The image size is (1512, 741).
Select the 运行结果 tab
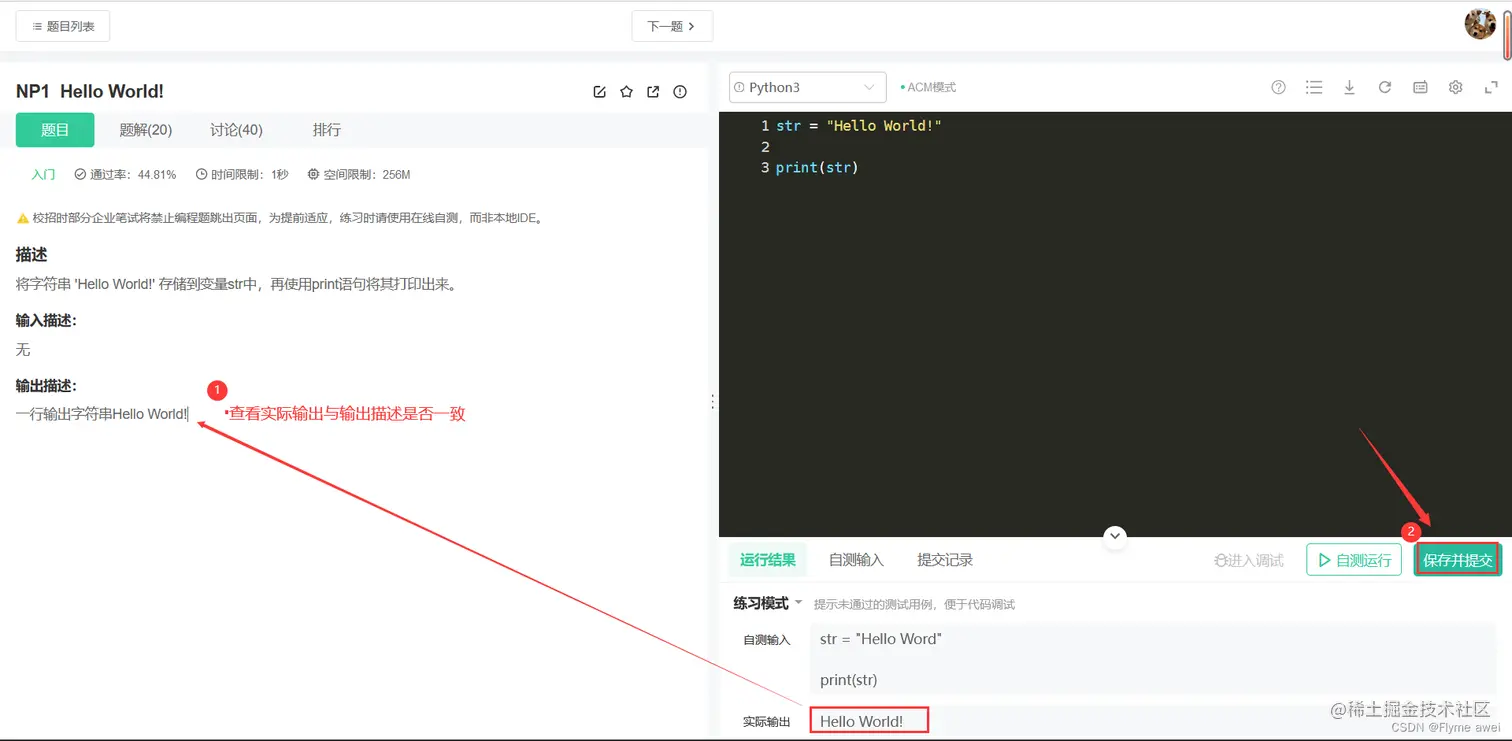coord(768,560)
